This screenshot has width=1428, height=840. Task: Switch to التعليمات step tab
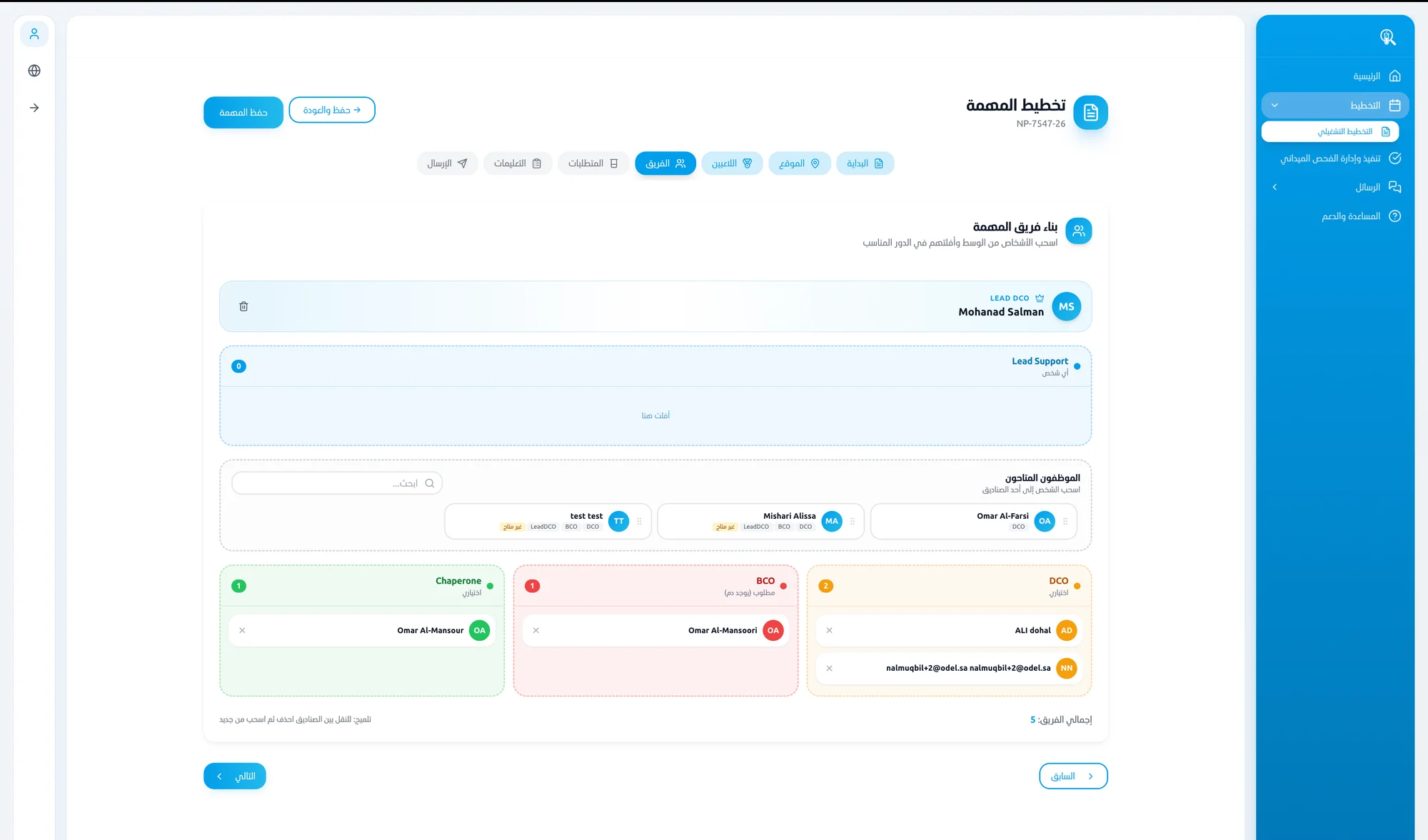point(518,163)
